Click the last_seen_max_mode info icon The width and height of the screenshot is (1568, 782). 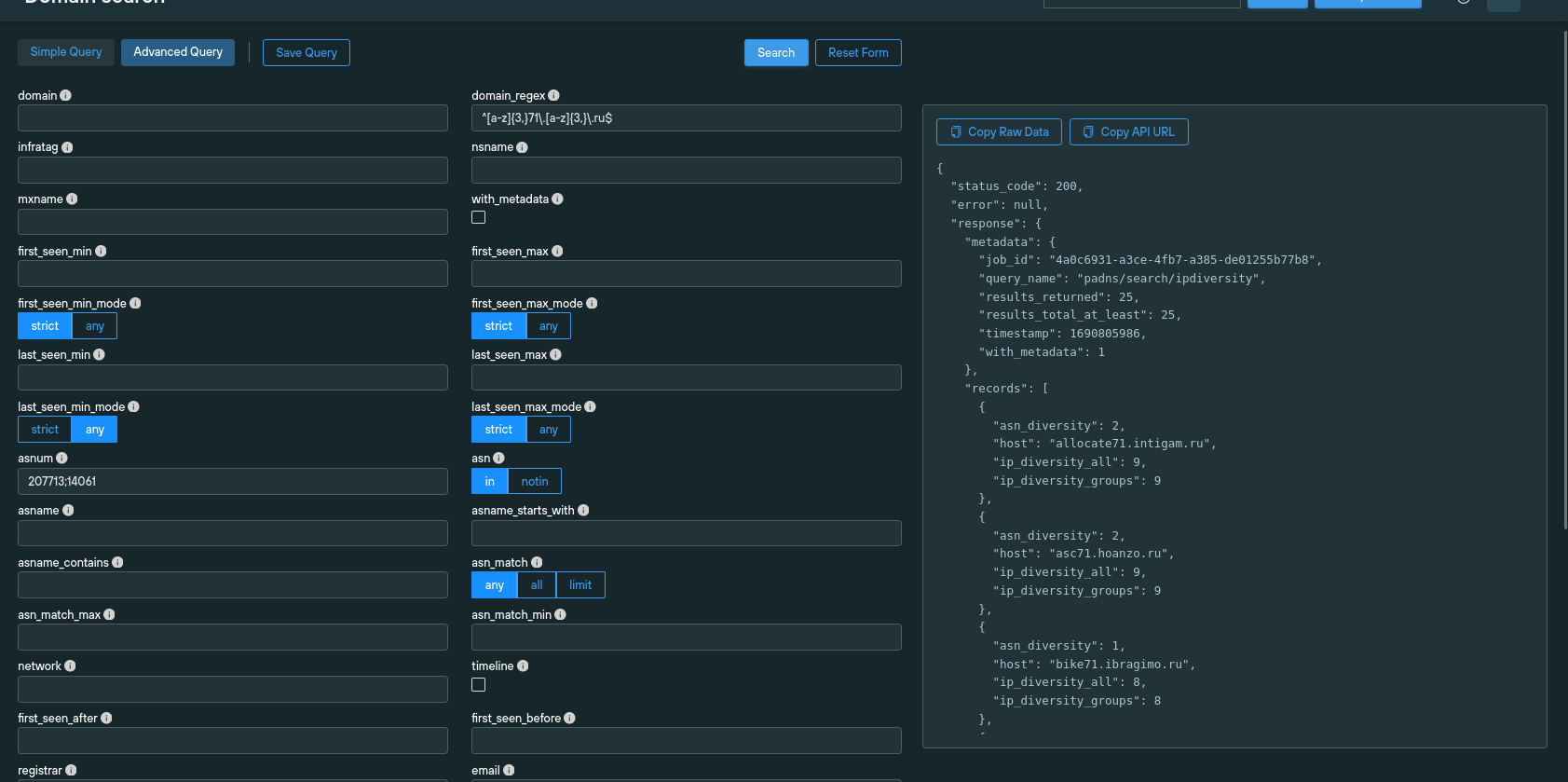590,406
